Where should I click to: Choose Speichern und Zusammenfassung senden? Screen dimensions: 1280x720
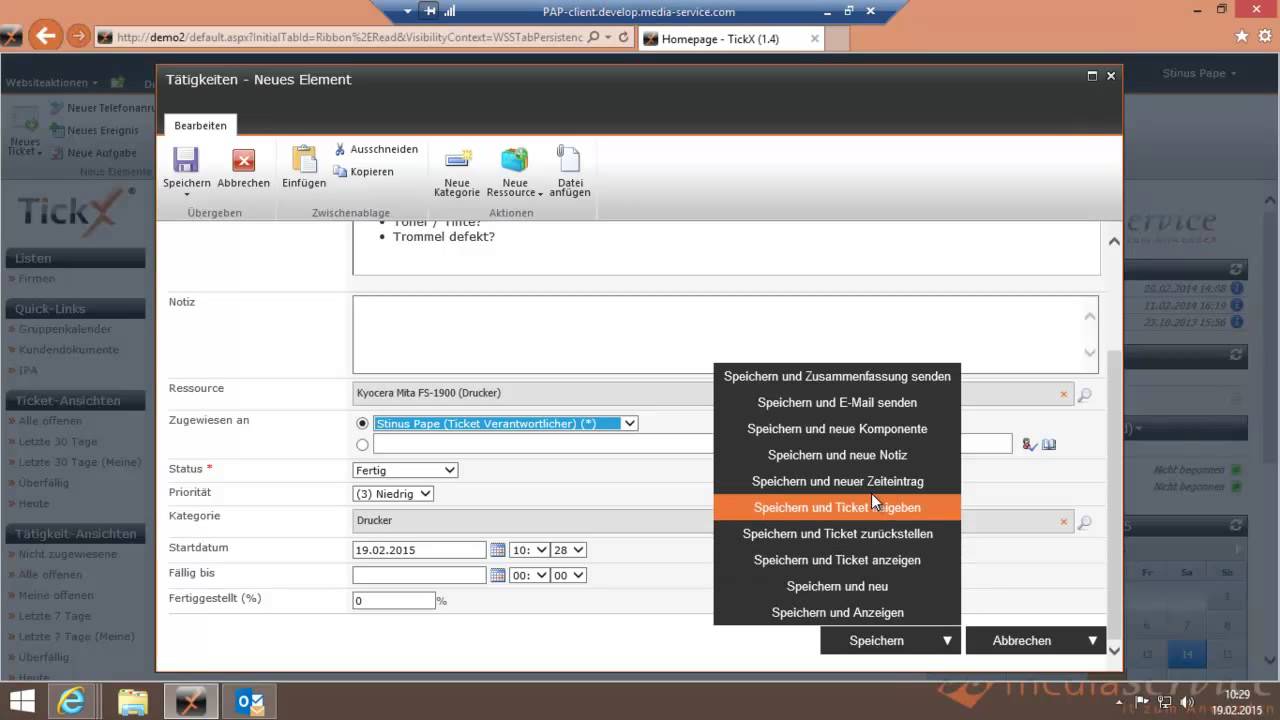tap(837, 377)
